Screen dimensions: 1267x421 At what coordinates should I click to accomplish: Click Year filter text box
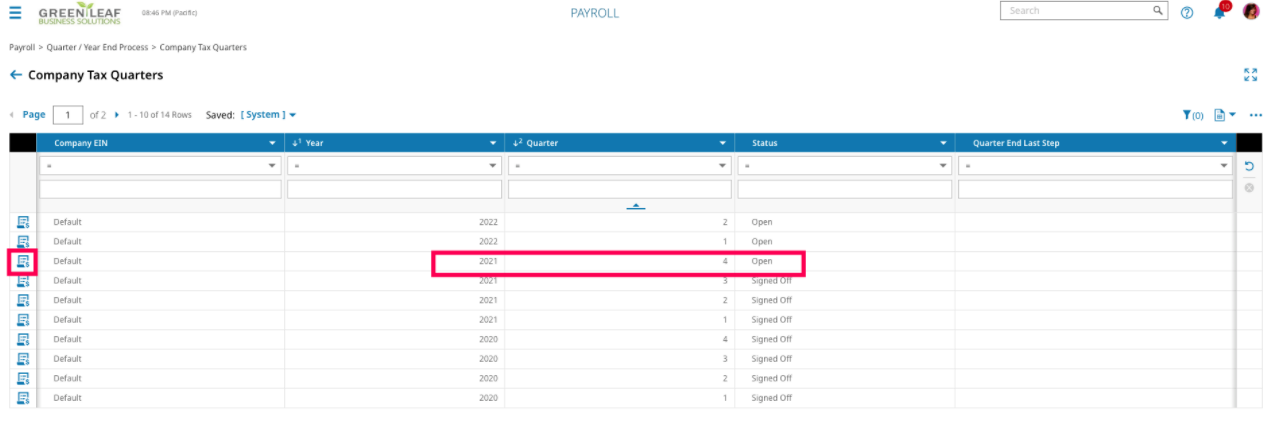394,189
